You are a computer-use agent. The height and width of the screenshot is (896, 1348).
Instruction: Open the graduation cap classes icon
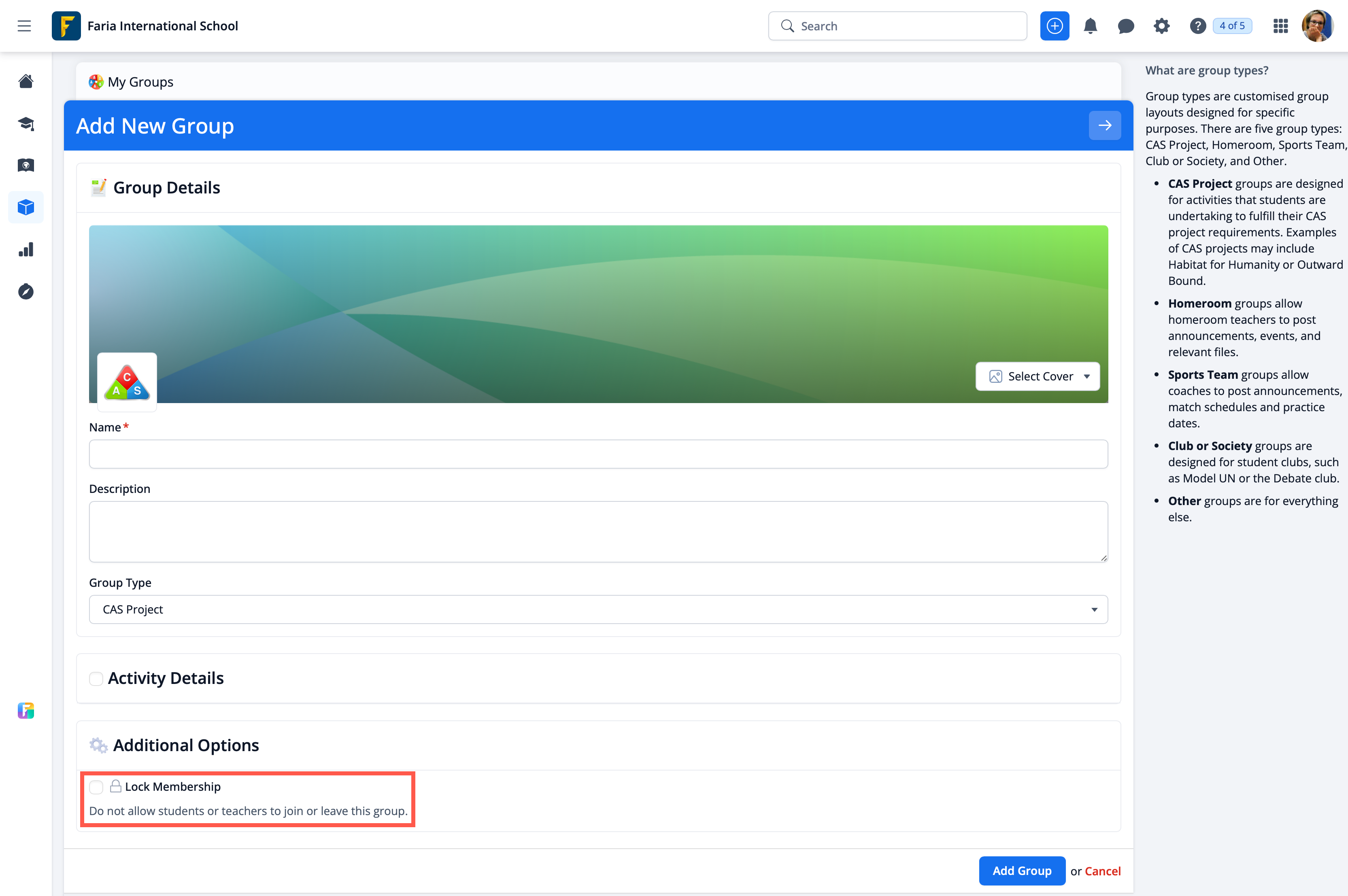coord(26,123)
